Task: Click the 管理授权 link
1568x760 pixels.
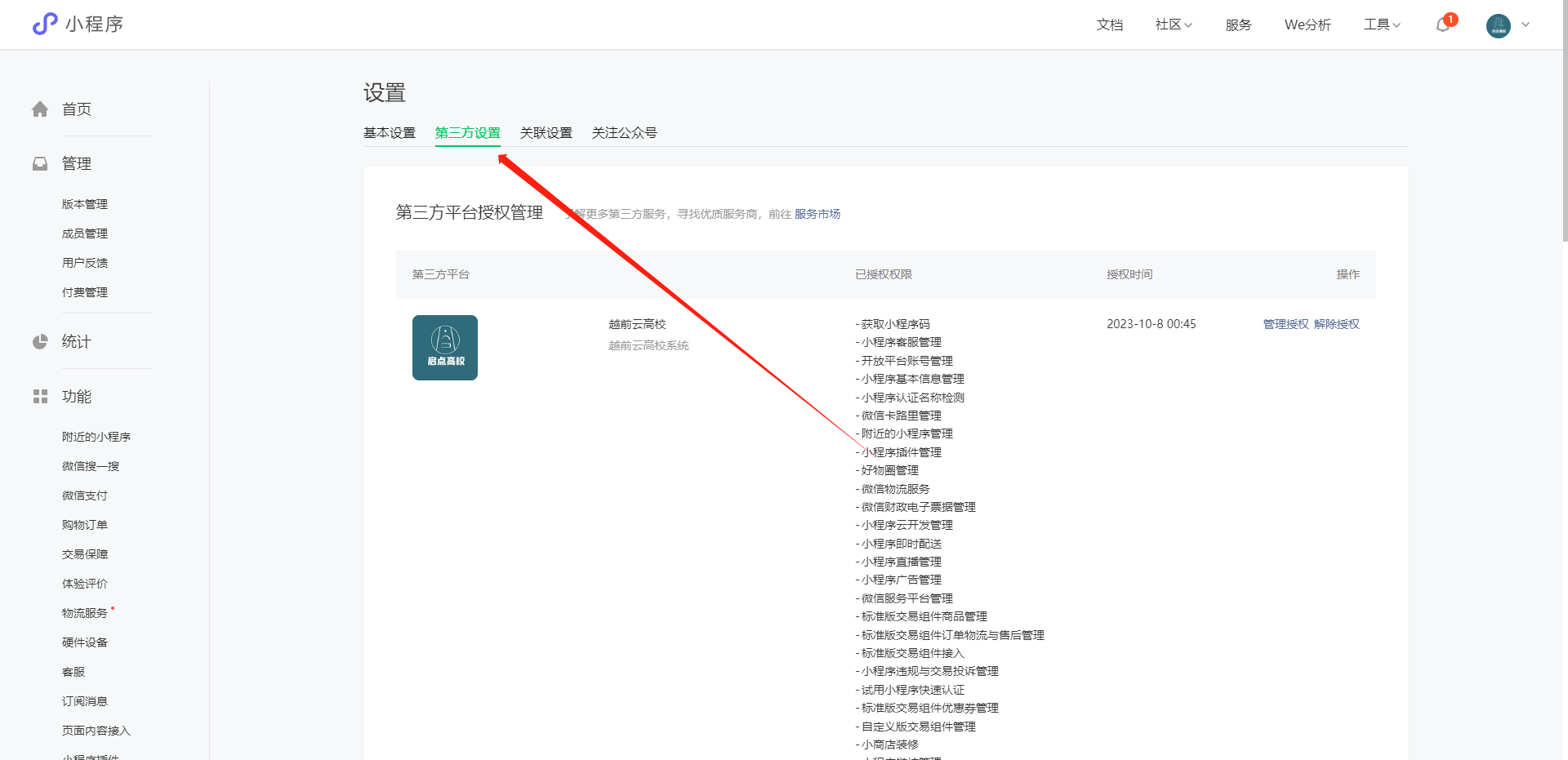Action: (1285, 324)
